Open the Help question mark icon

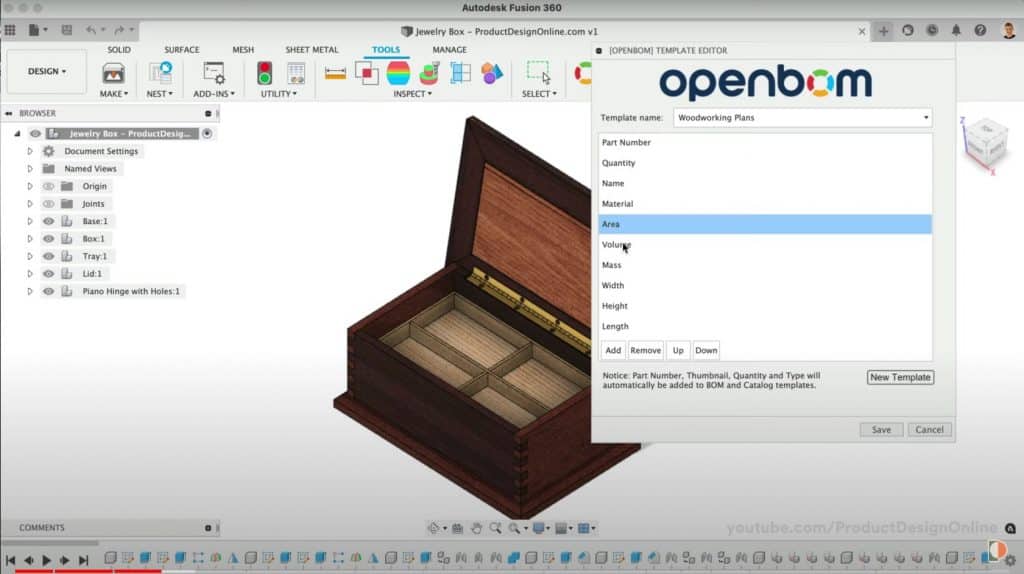click(x=980, y=30)
